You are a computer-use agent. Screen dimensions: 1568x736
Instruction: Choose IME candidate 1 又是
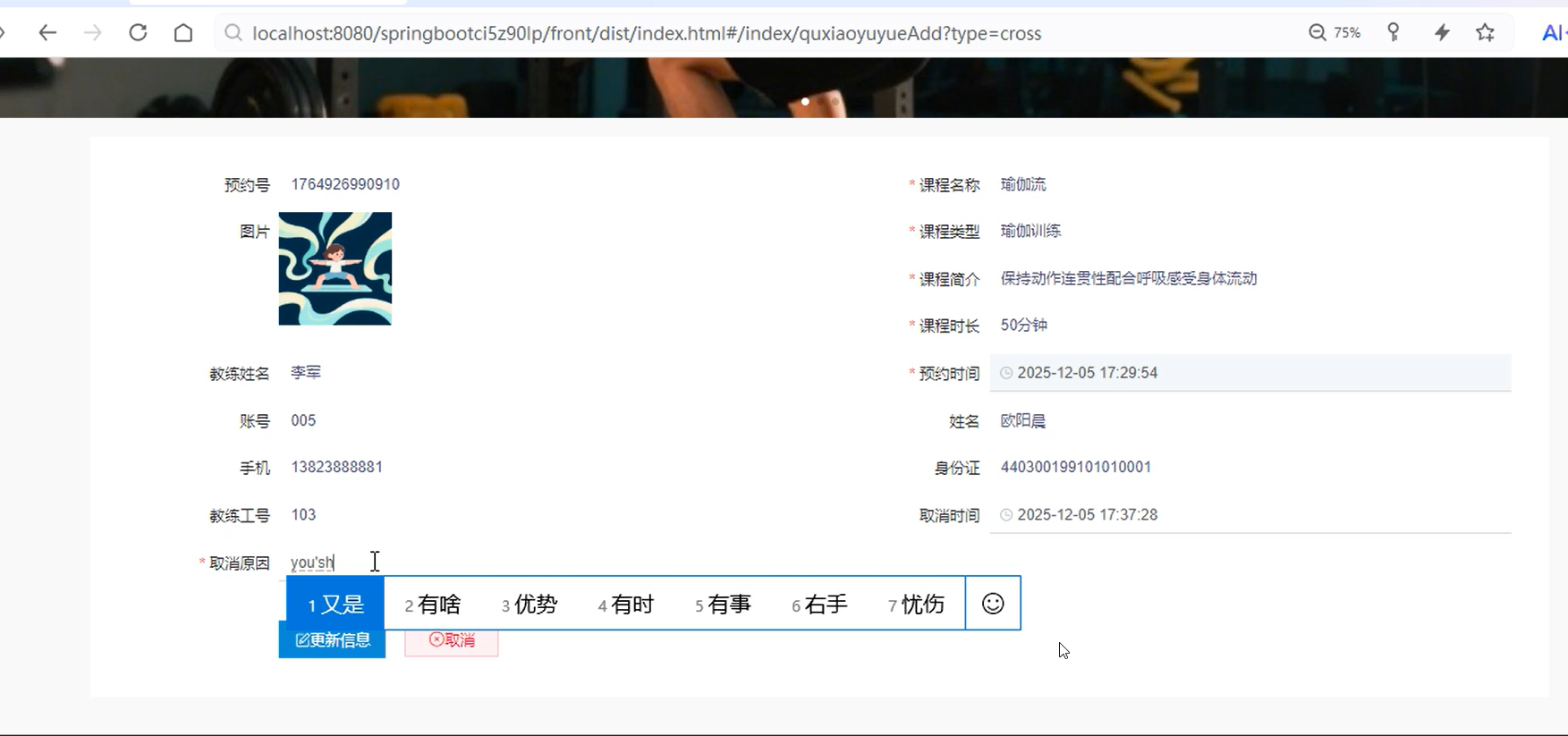(x=335, y=605)
